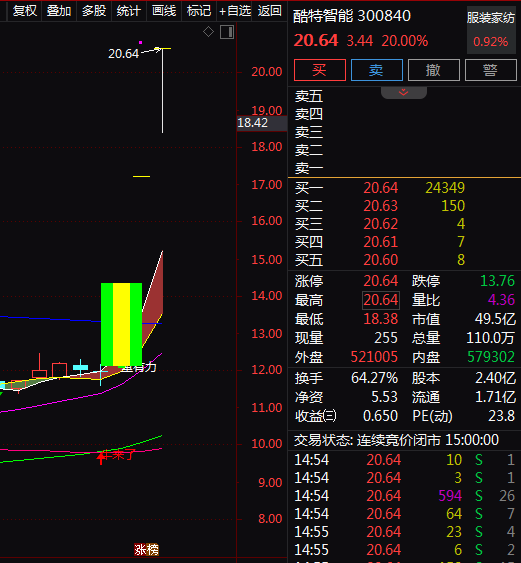The height and width of the screenshot is (563, 521).
Task: Select the 14:54 trade with 594 volume
Action: pyautogui.click(x=404, y=496)
